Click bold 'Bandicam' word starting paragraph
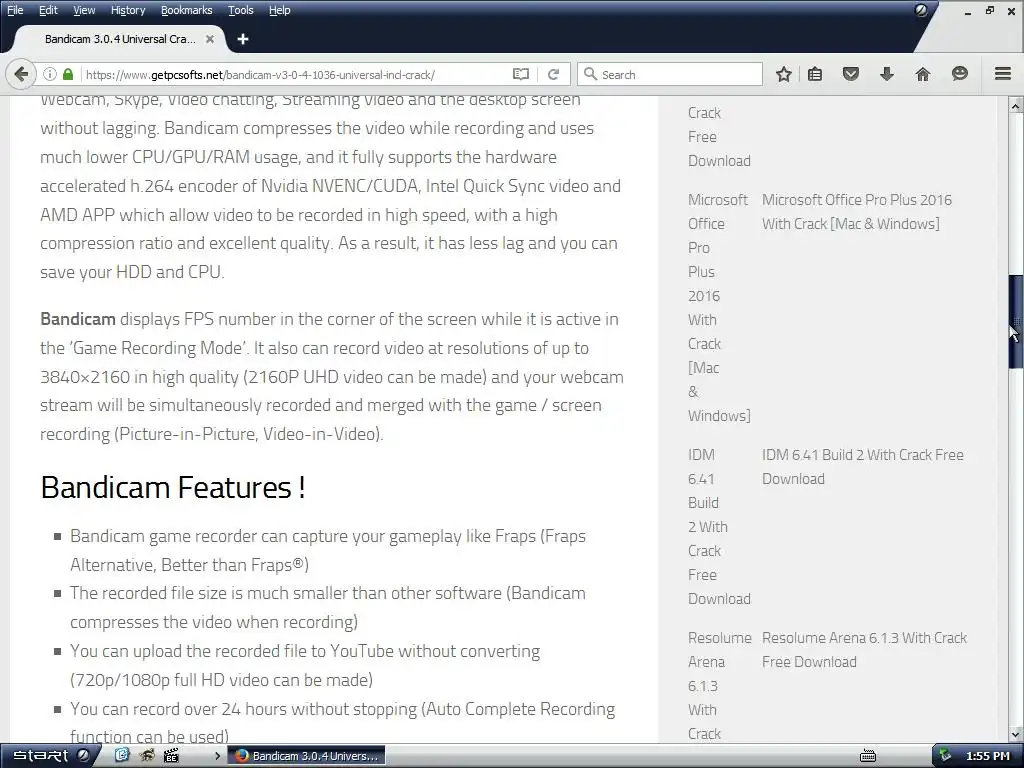Image resolution: width=1024 pixels, height=768 pixels. click(78, 319)
